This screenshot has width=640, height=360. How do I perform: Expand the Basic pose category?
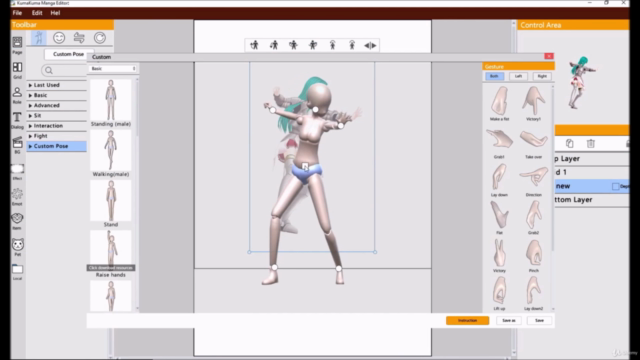point(57,95)
